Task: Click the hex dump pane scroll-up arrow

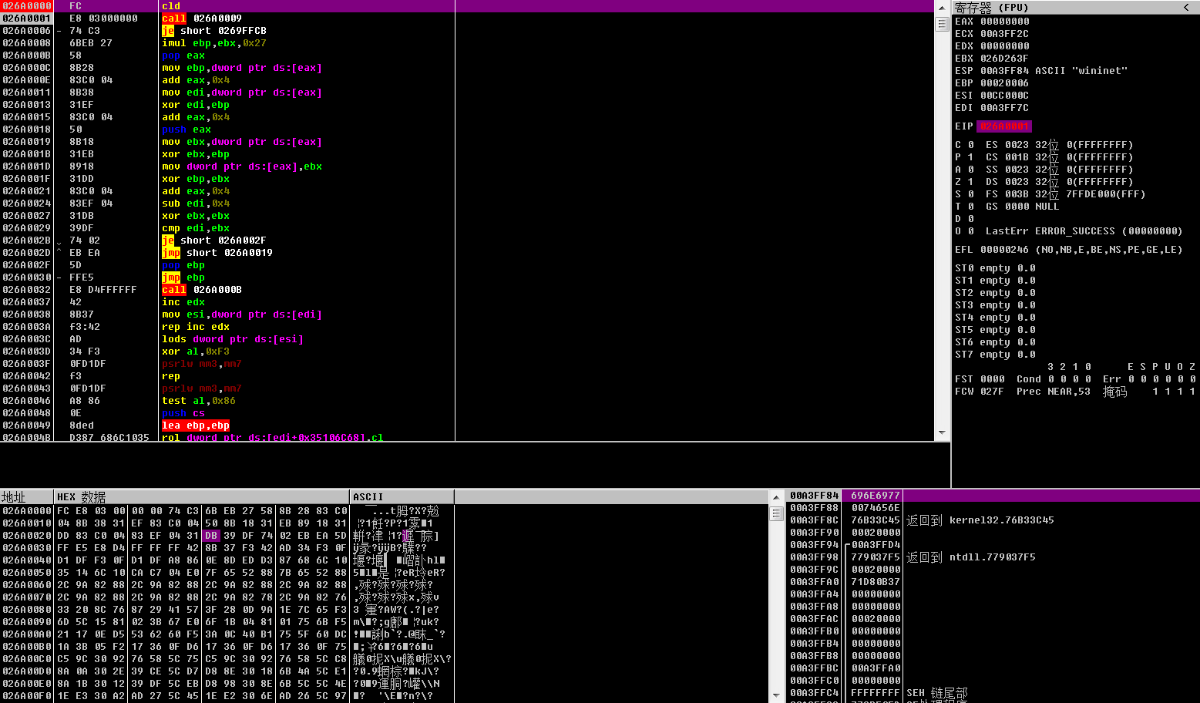Action: [x=776, y=497]
